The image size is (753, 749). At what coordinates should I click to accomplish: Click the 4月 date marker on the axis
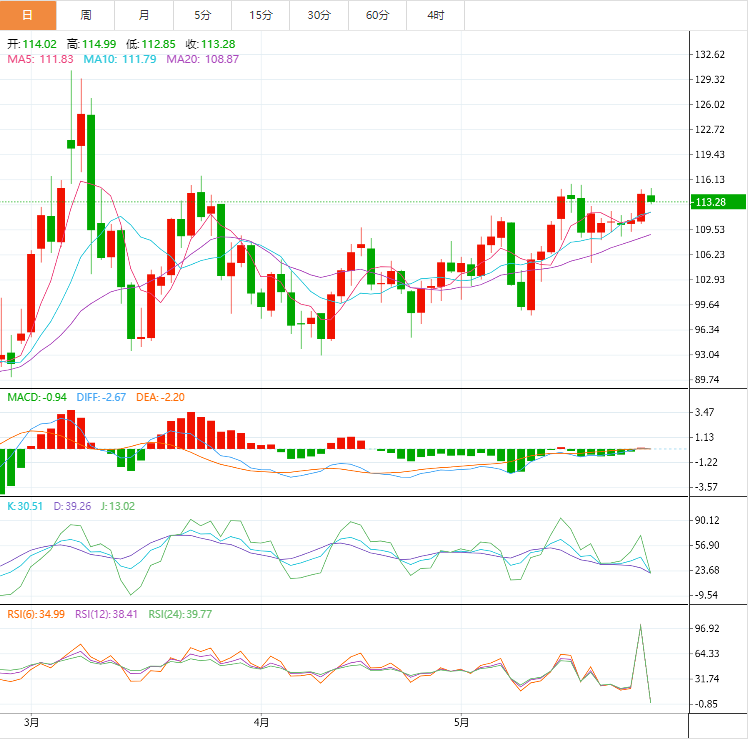262,721
